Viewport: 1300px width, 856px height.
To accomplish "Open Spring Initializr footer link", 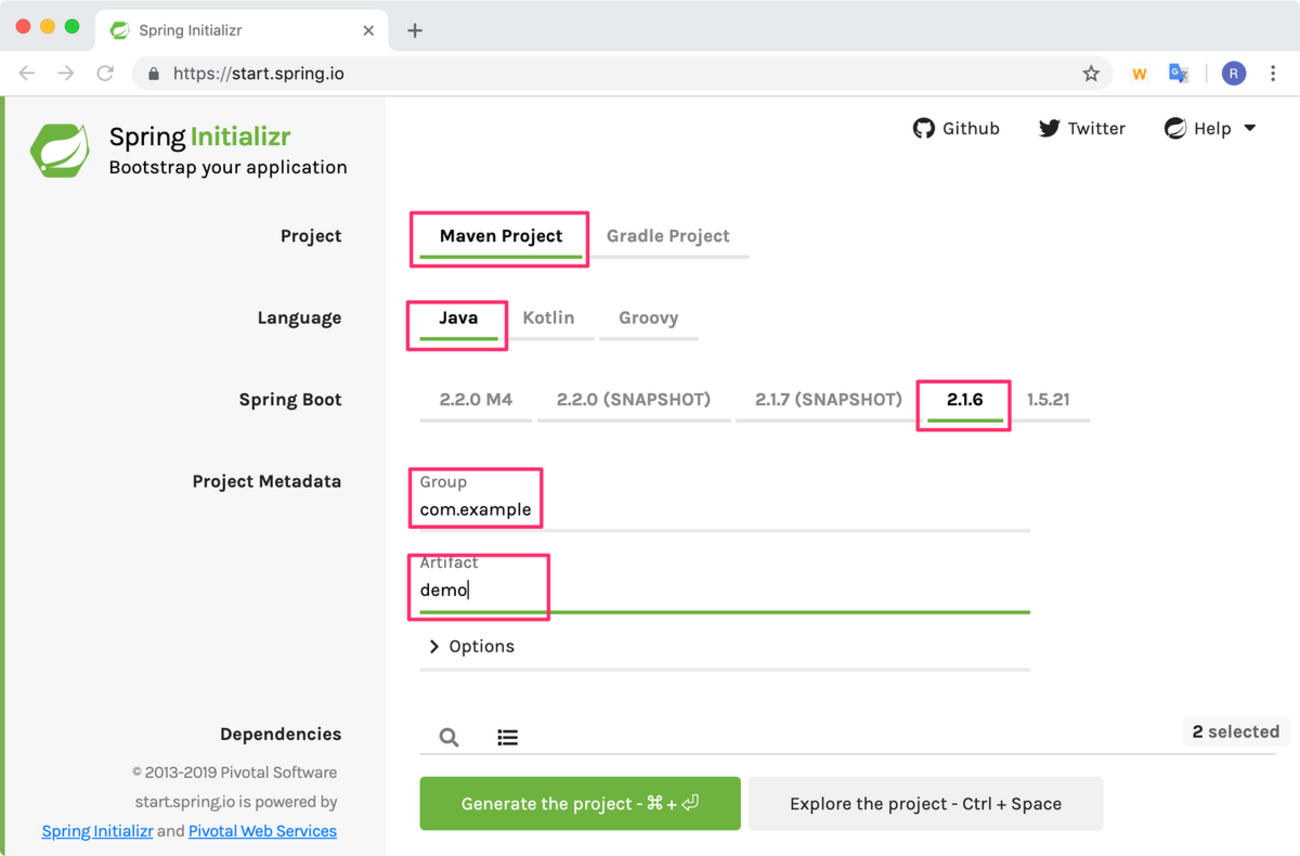I will tap(97, 831).
